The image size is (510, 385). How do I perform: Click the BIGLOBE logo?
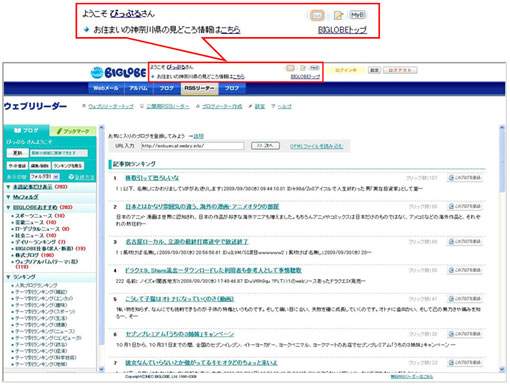click(118, 72)
